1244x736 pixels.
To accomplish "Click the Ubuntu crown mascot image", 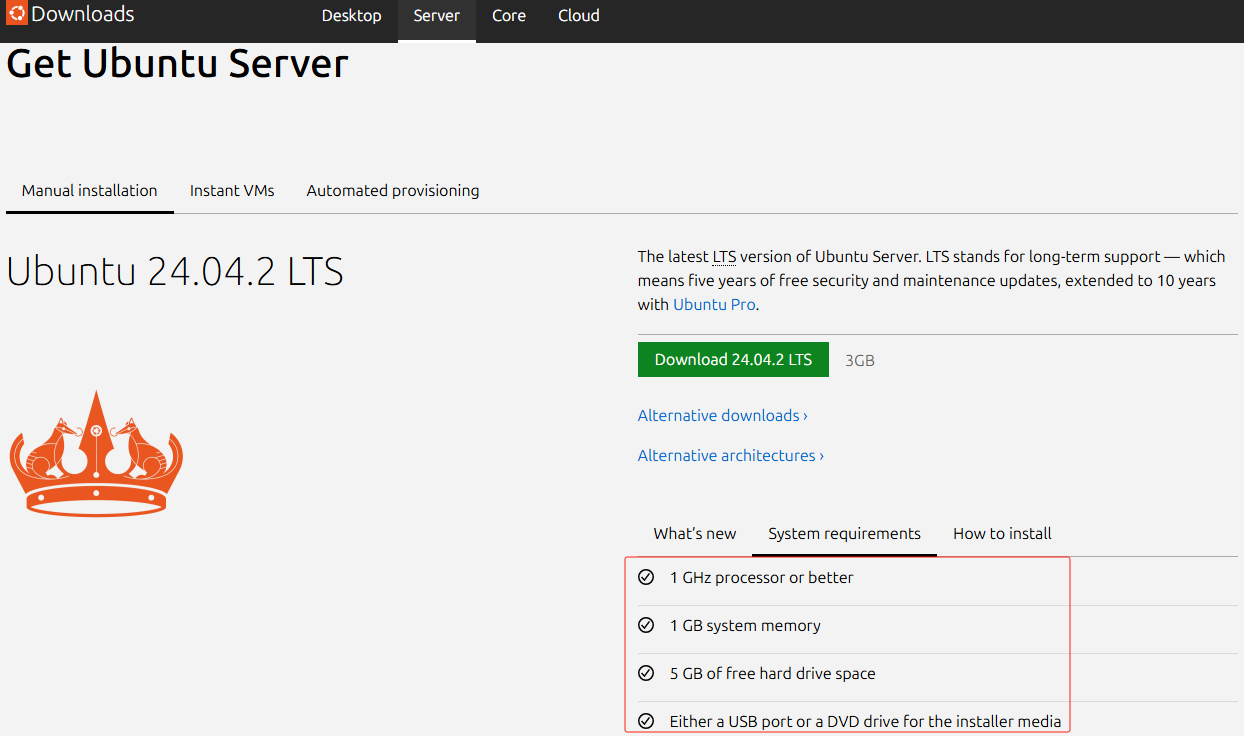I will [96, 453].
